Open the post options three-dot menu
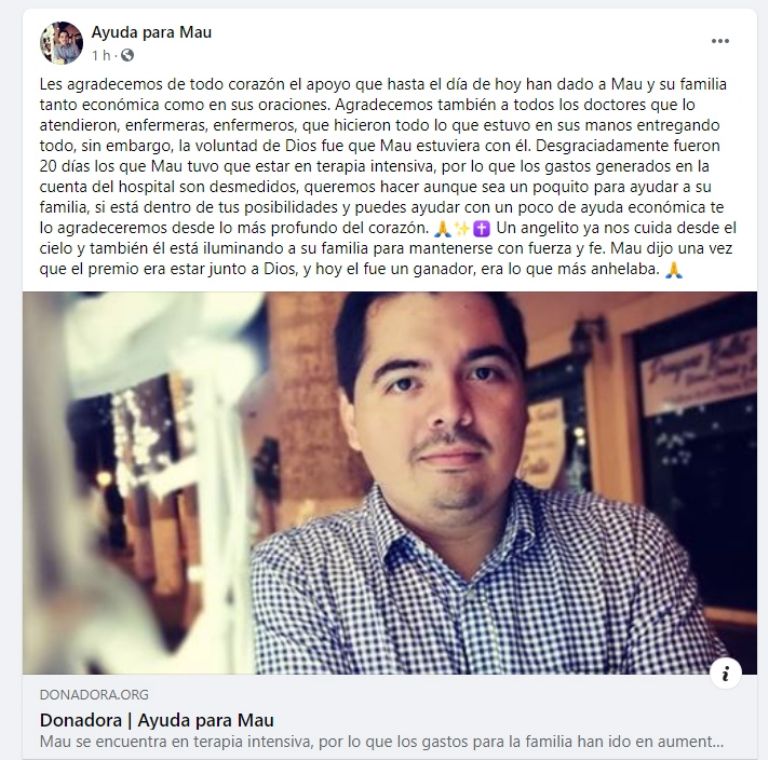Viewport: 768px width, 760px height. 720,41
